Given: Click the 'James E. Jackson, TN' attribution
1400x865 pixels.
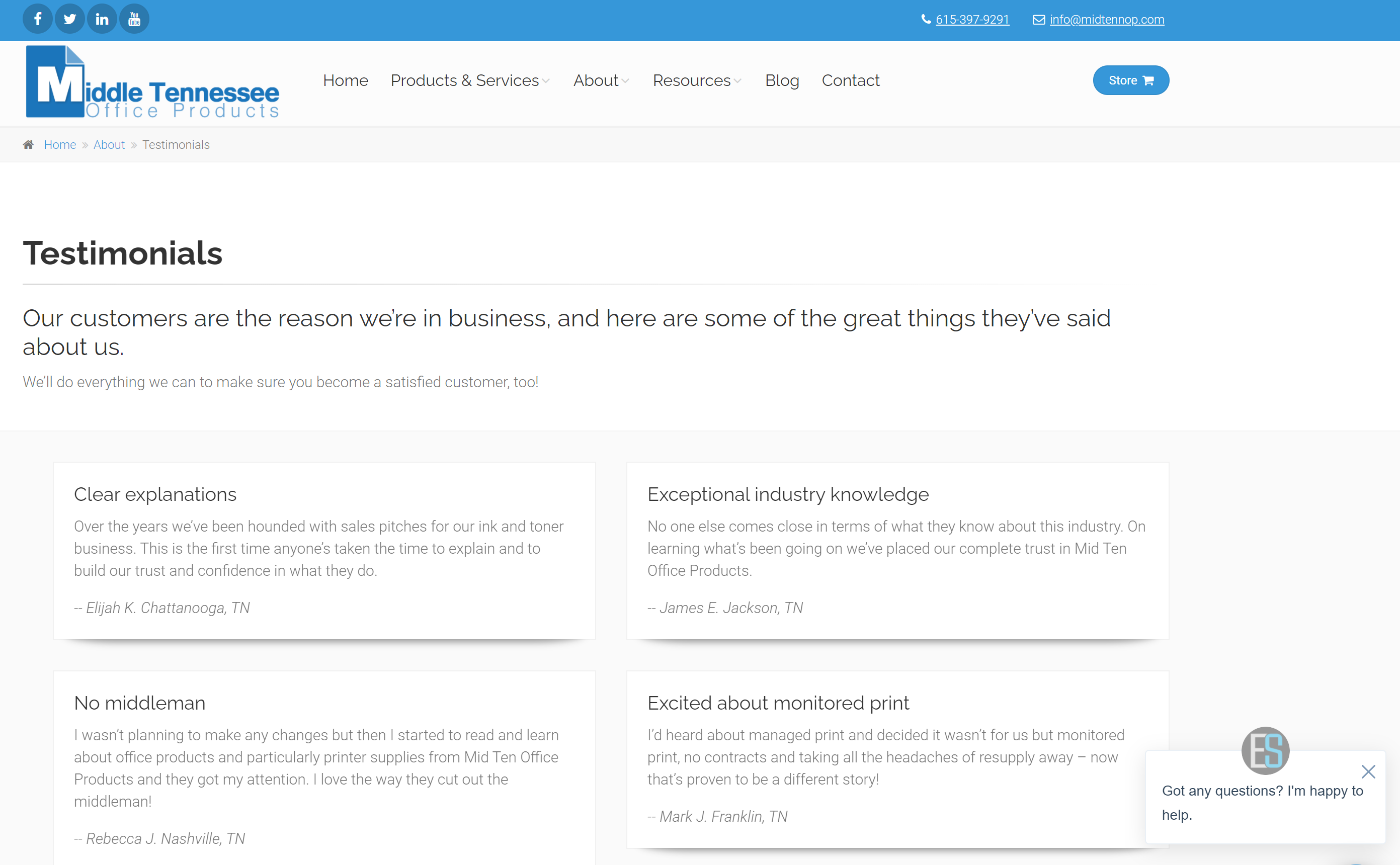Looking at the screenshot, I should 725,608.
